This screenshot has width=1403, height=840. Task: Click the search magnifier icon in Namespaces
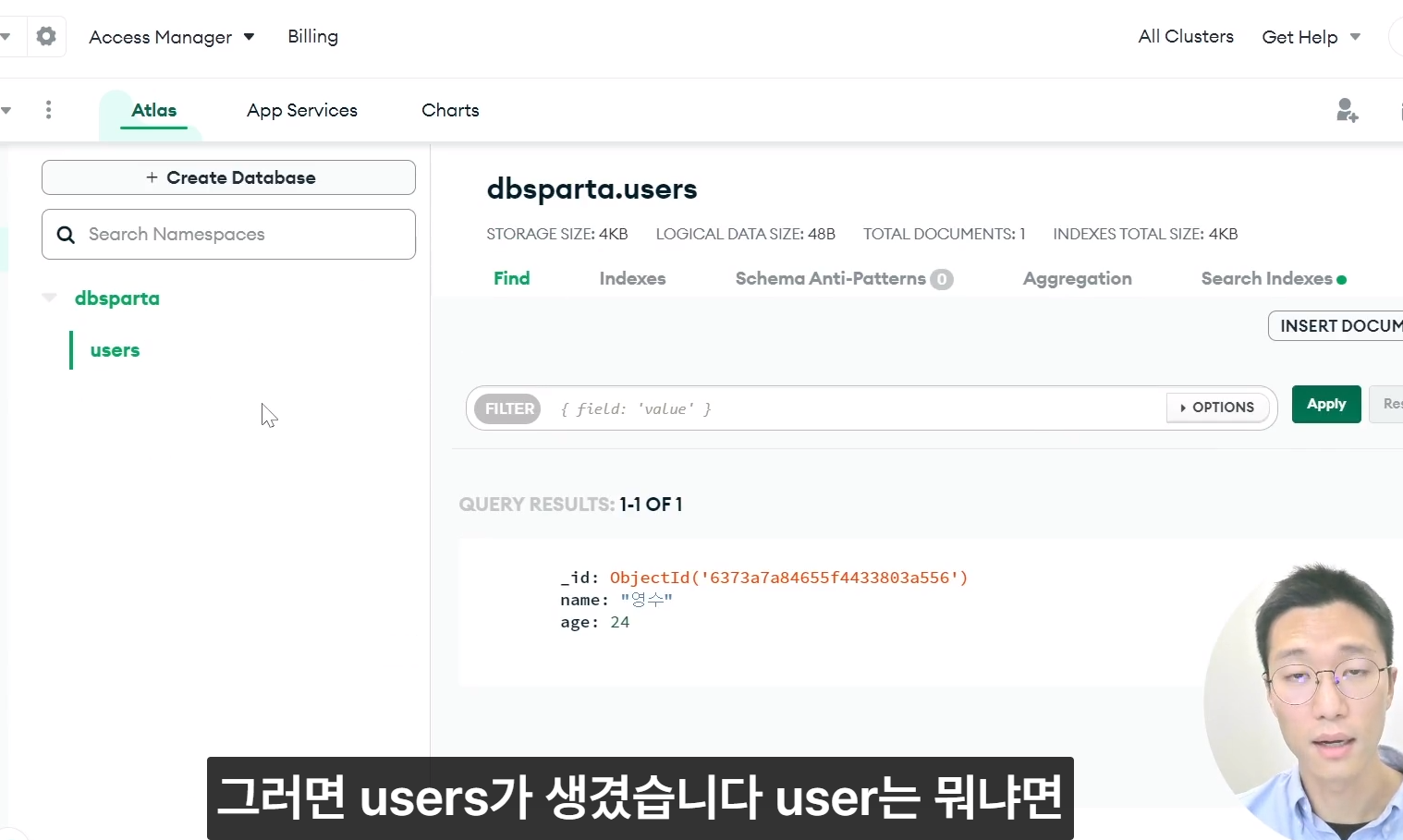[x=66, y=235]
